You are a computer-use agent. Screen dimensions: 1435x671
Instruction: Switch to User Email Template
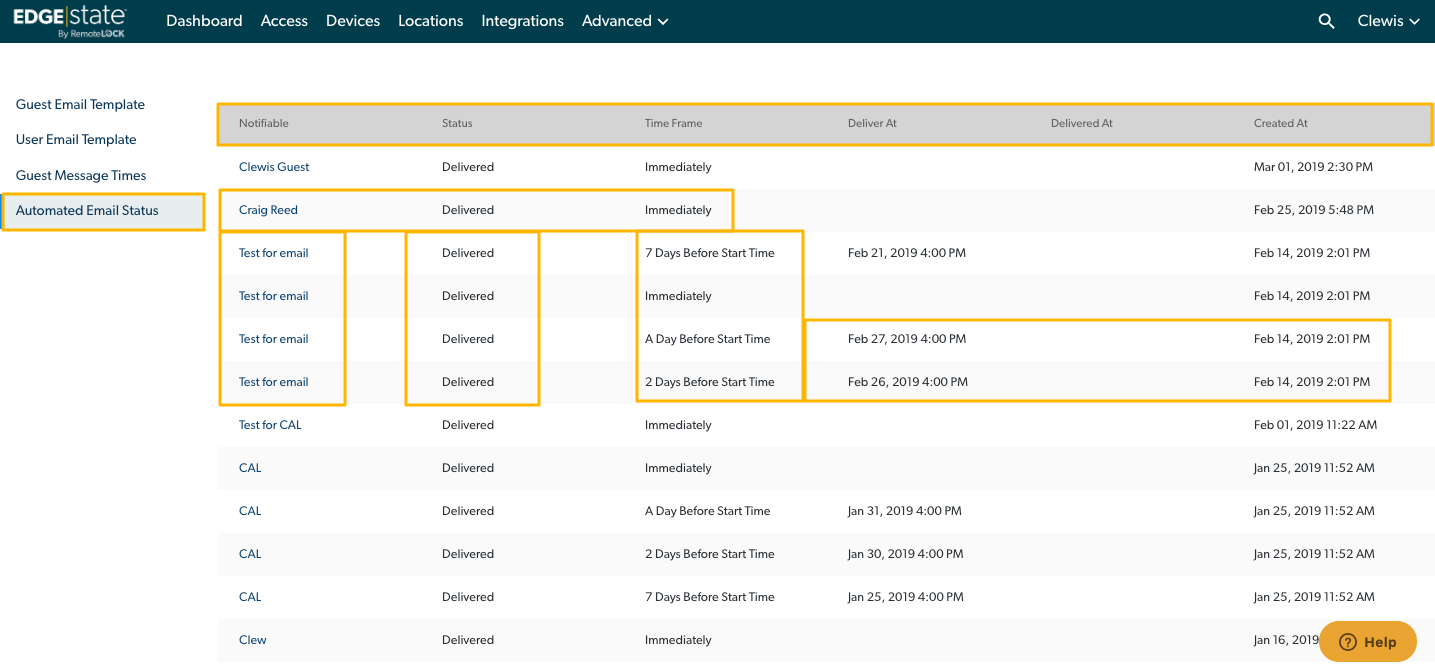tap(76, 140)
